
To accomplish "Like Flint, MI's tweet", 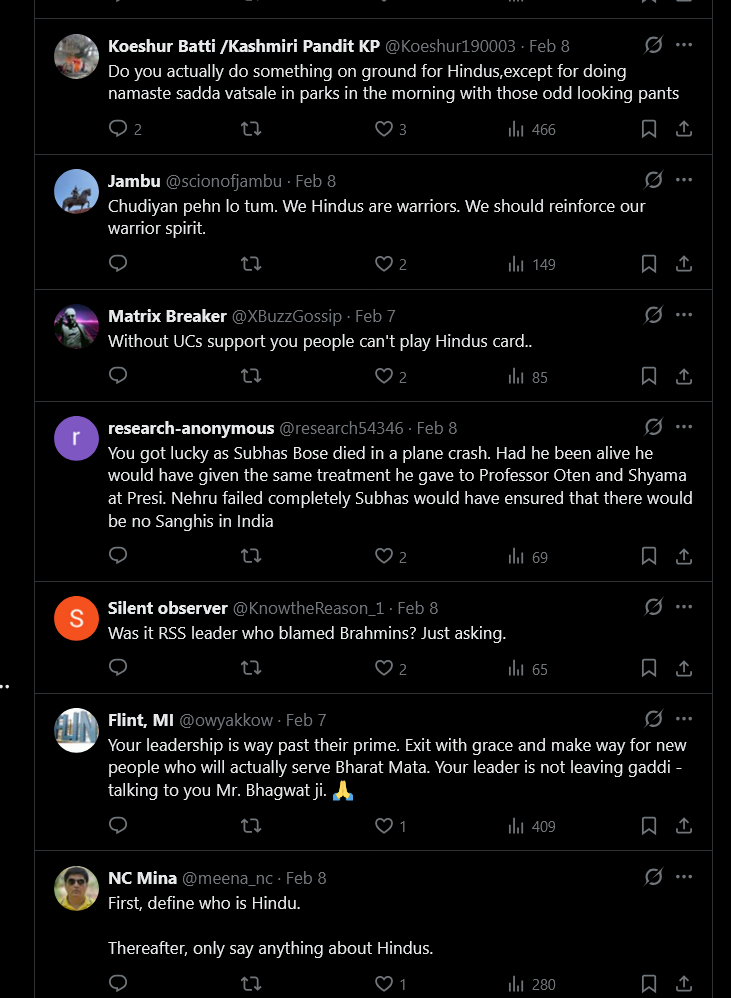I will click(x=384, y=827).
